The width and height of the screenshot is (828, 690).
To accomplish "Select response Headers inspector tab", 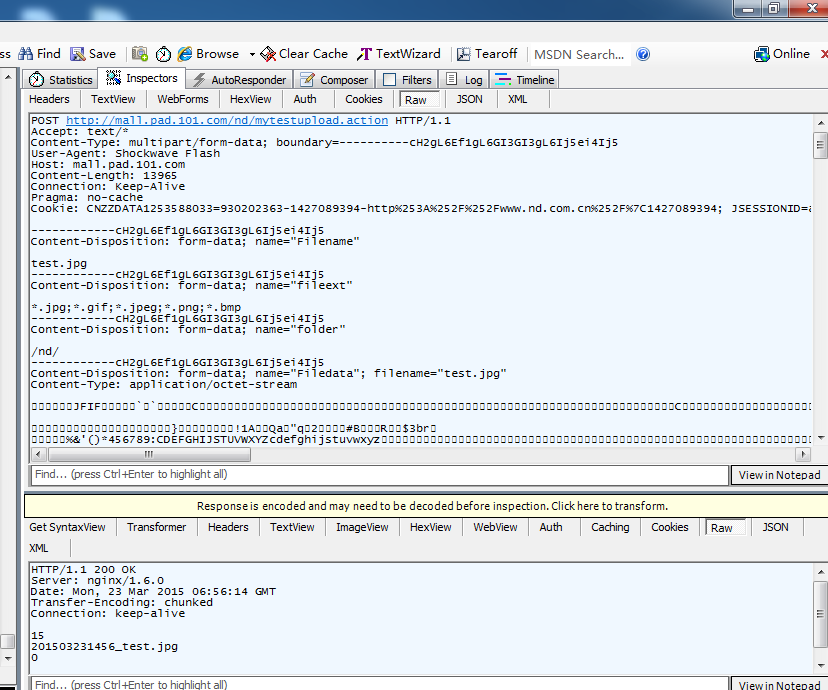I will click(x=228, y=527).
